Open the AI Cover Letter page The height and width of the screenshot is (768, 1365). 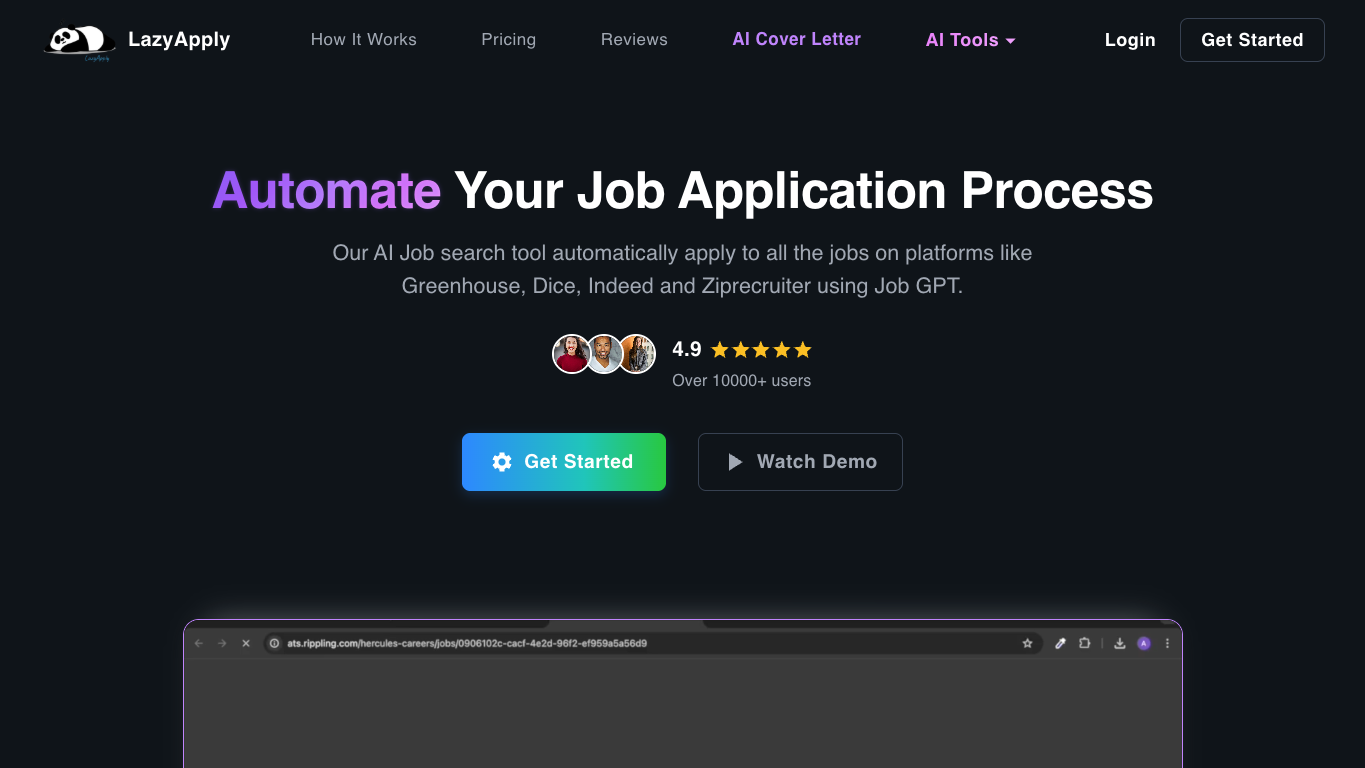point(797,39)
